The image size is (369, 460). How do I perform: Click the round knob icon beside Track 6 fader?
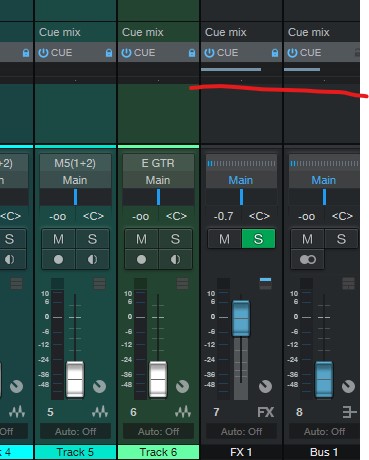pos(182,386)
